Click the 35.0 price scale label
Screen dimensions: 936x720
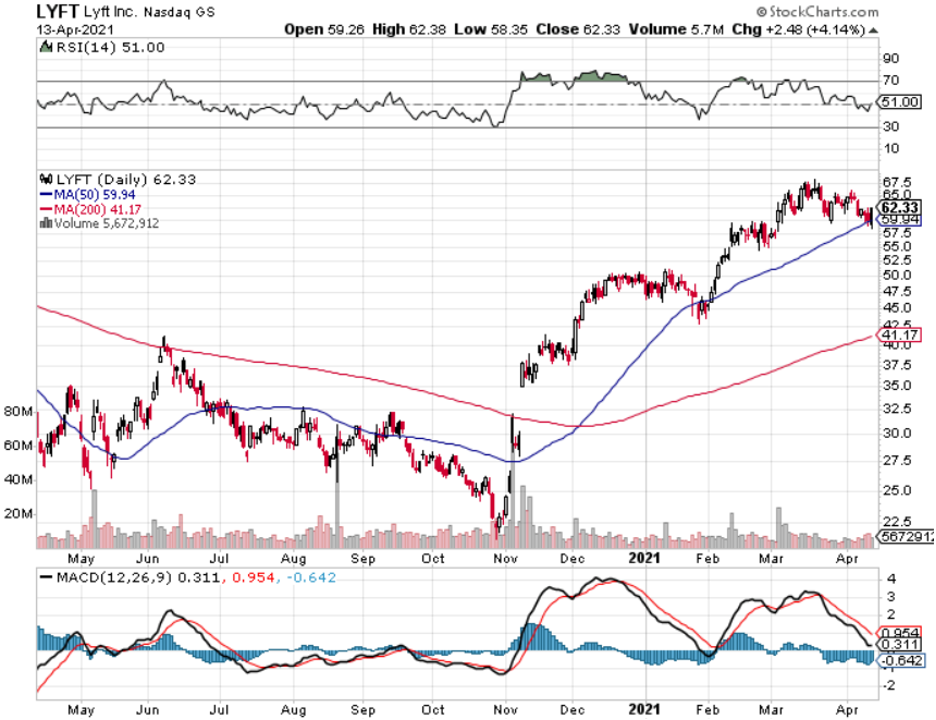pos(897,385)
